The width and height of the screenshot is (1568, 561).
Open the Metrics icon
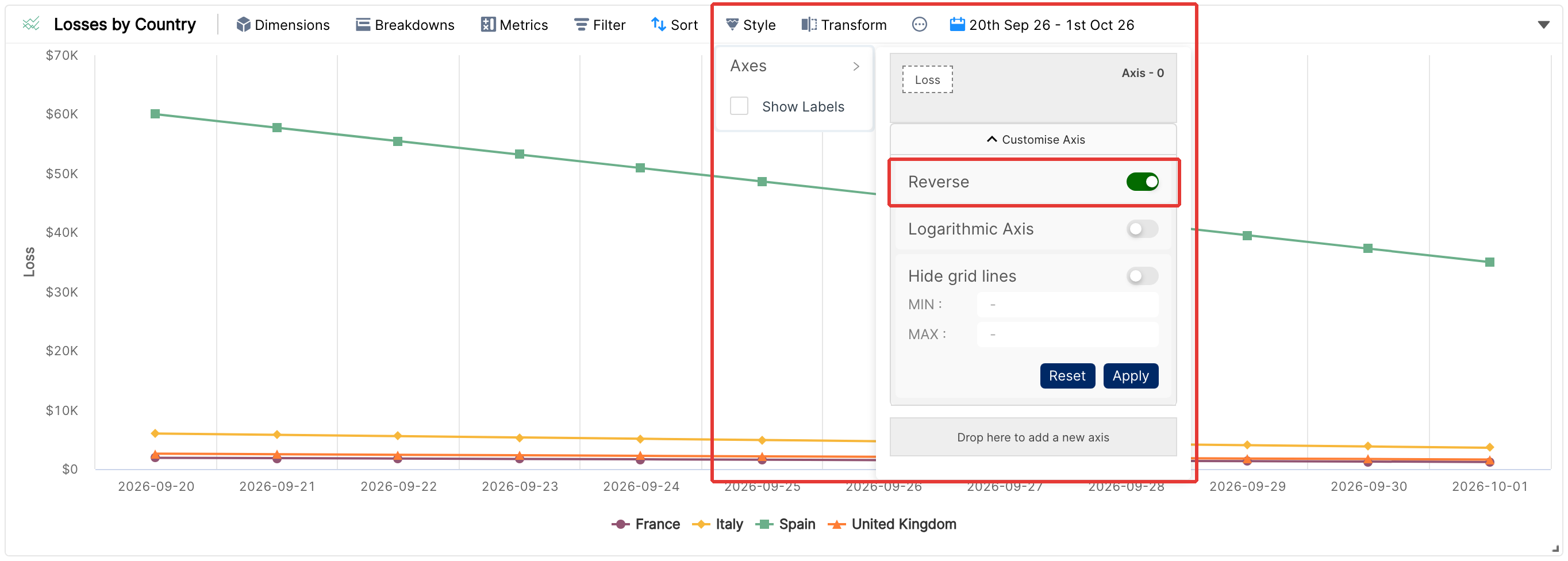(x=488, y=24)
